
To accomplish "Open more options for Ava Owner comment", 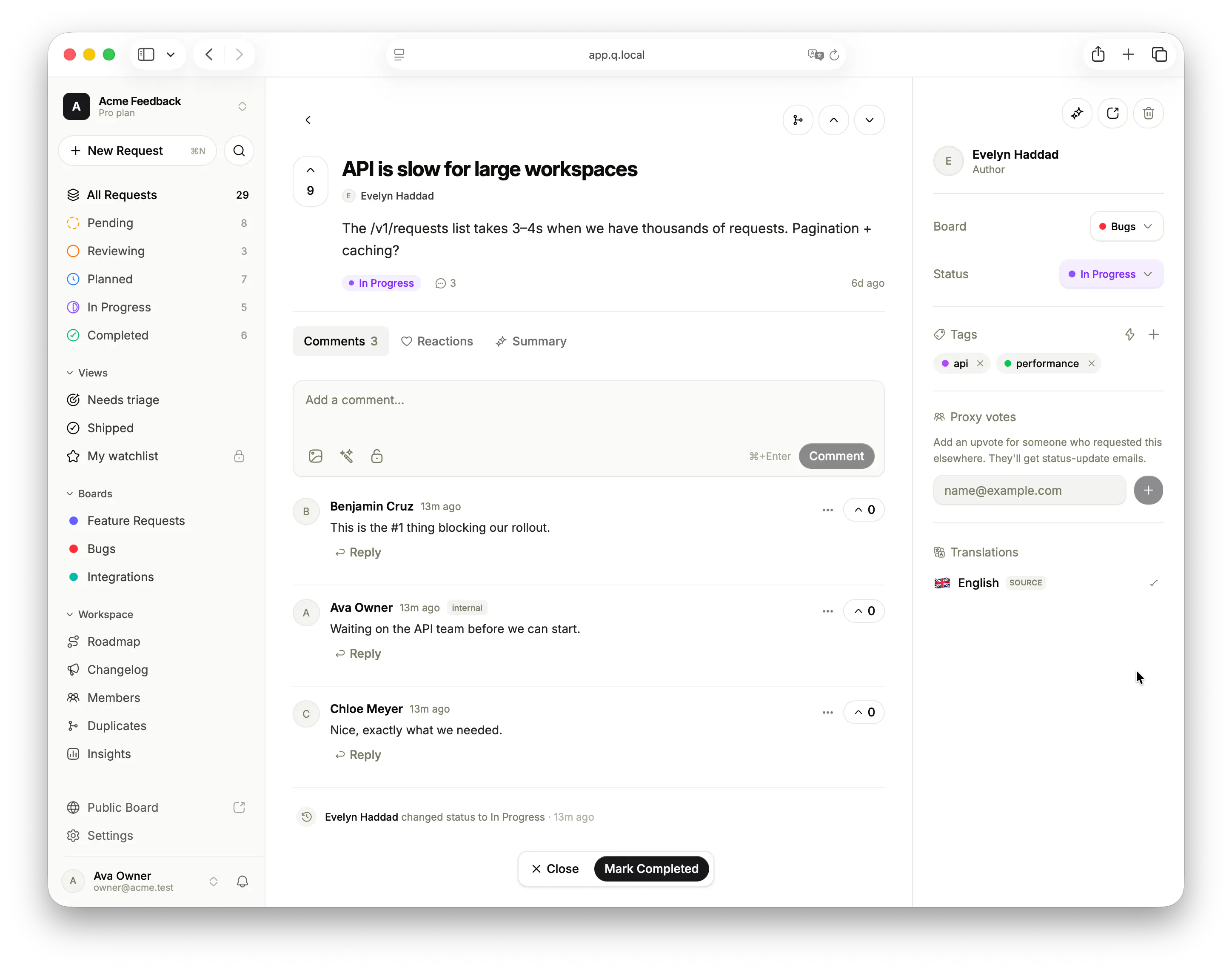I will [x=828, y=611].
